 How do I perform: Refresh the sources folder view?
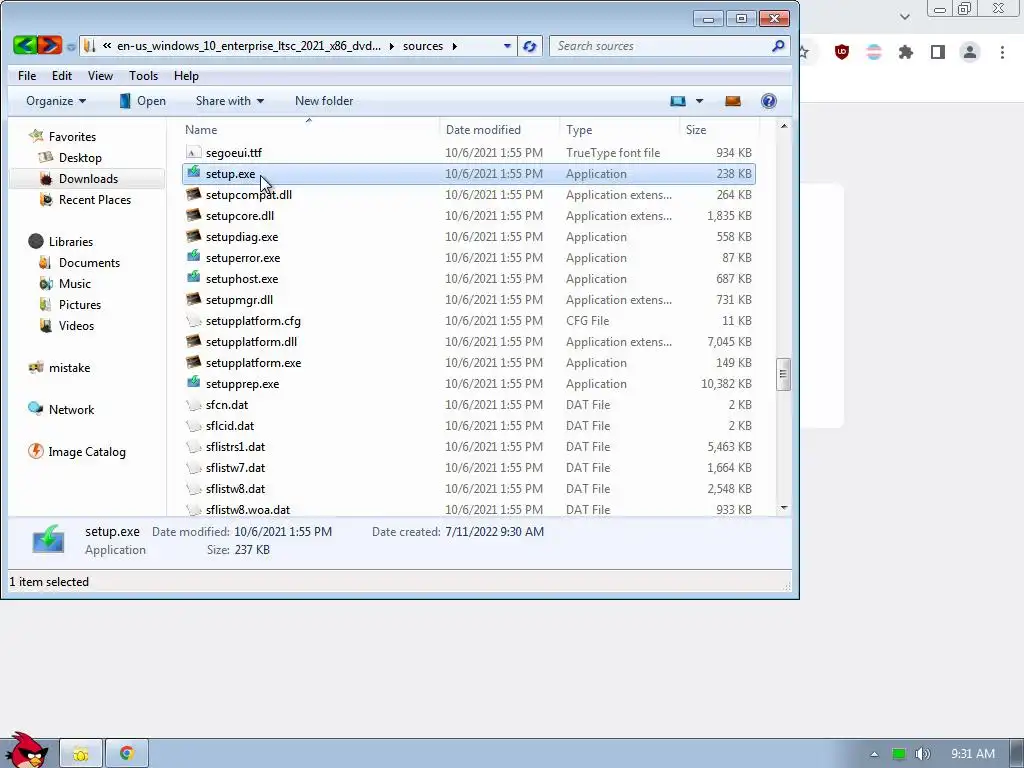pyautogui.click(x=529, y=46)
